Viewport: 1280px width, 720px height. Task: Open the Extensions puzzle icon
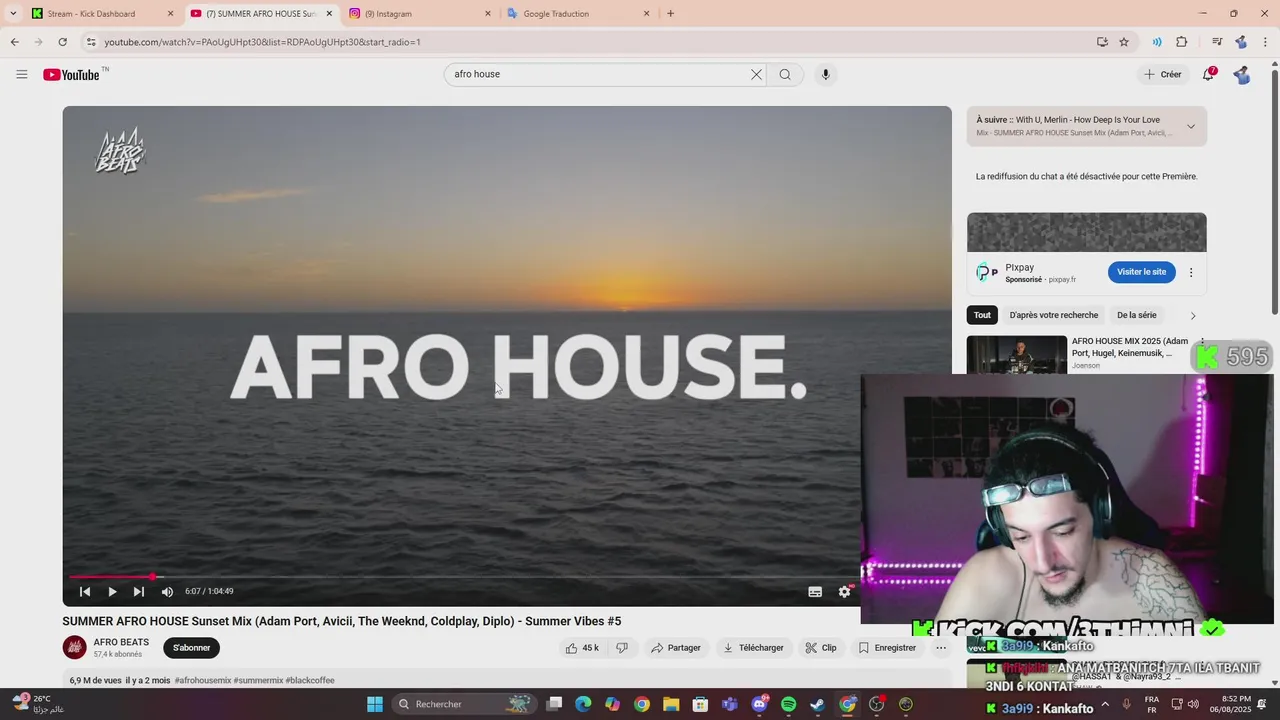(1182, 42)
